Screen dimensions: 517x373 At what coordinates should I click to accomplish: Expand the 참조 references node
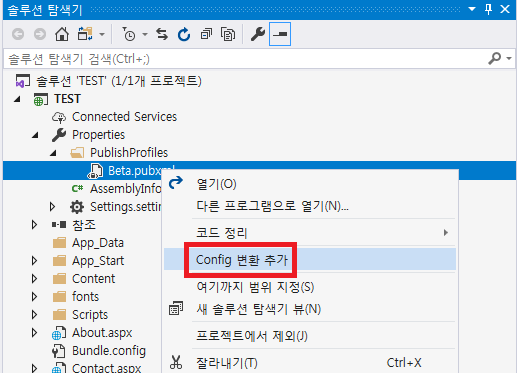coord(34,225)
